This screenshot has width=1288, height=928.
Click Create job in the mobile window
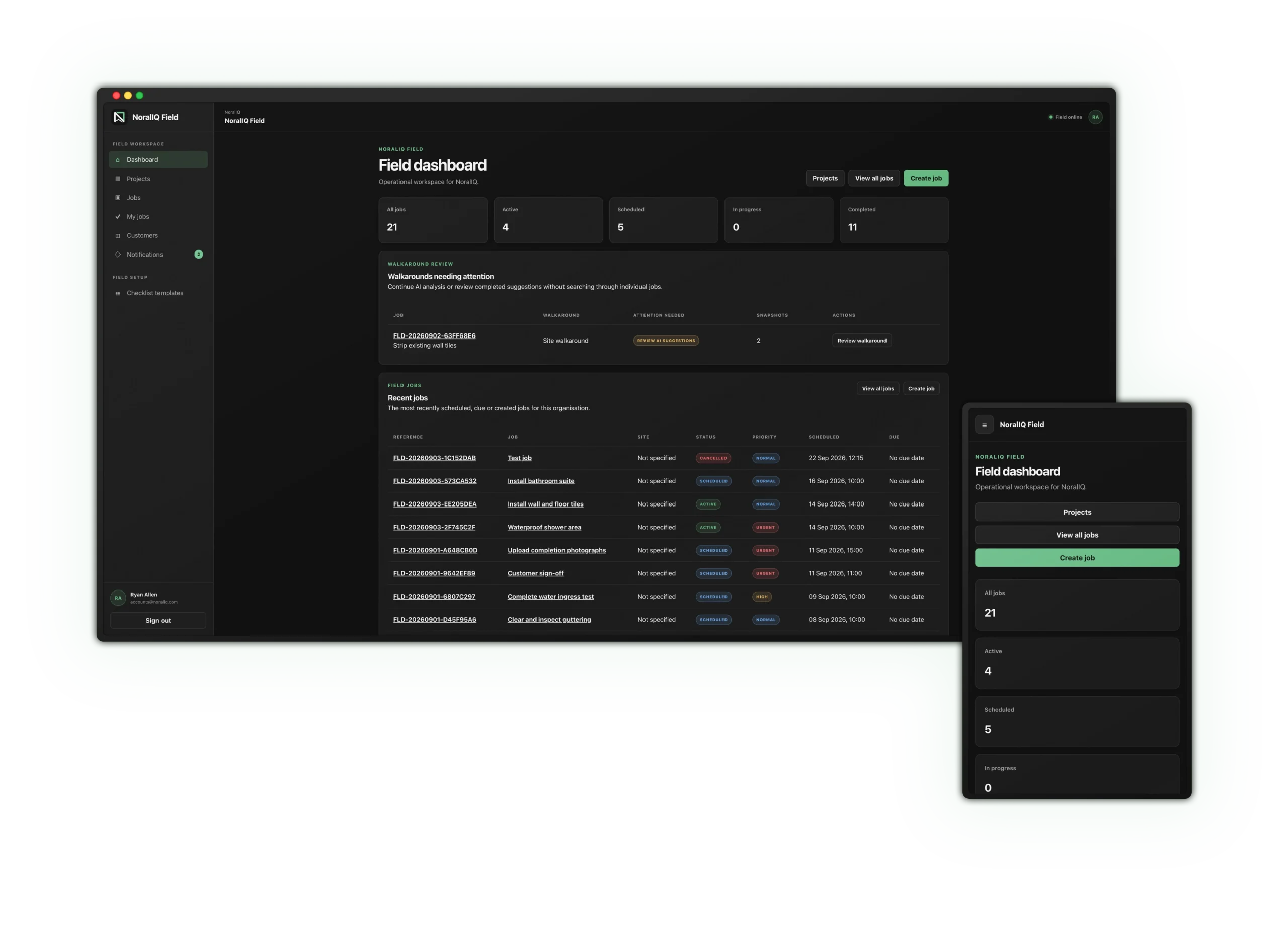click(x=1077, y=558)
